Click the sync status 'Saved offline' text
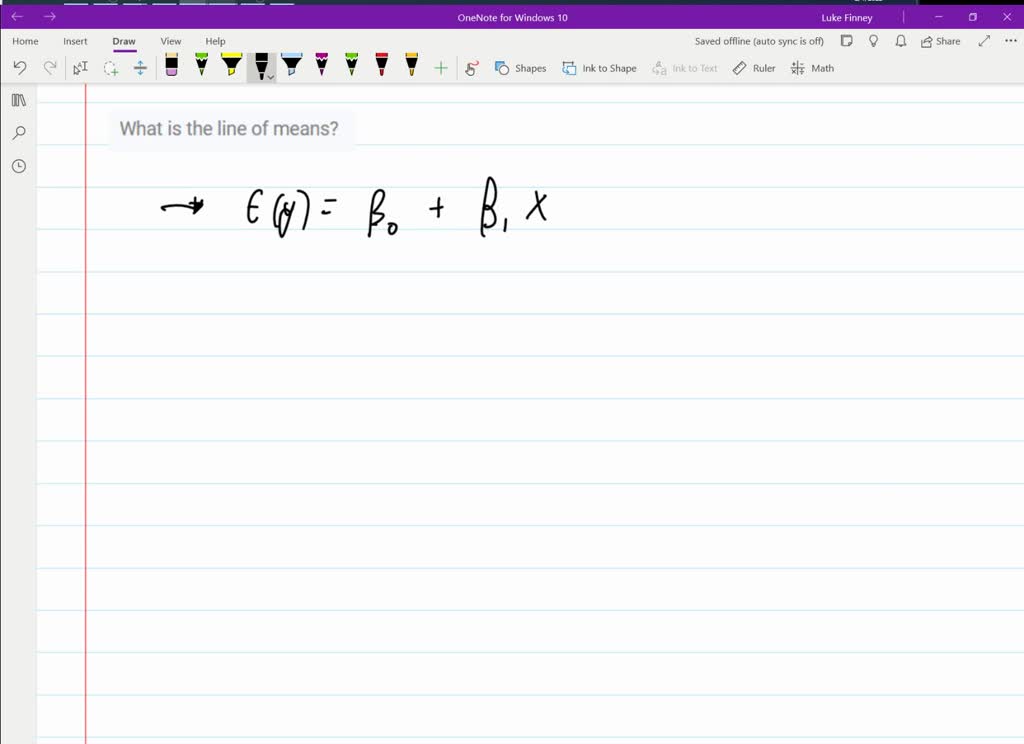1024x744 pixels. pos(759,41)
